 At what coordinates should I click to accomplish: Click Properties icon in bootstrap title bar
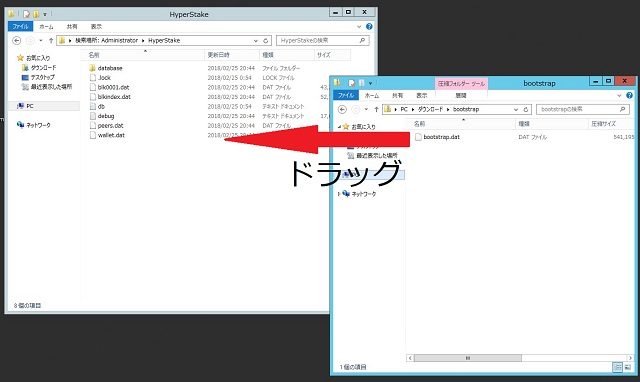click(351, 83)
